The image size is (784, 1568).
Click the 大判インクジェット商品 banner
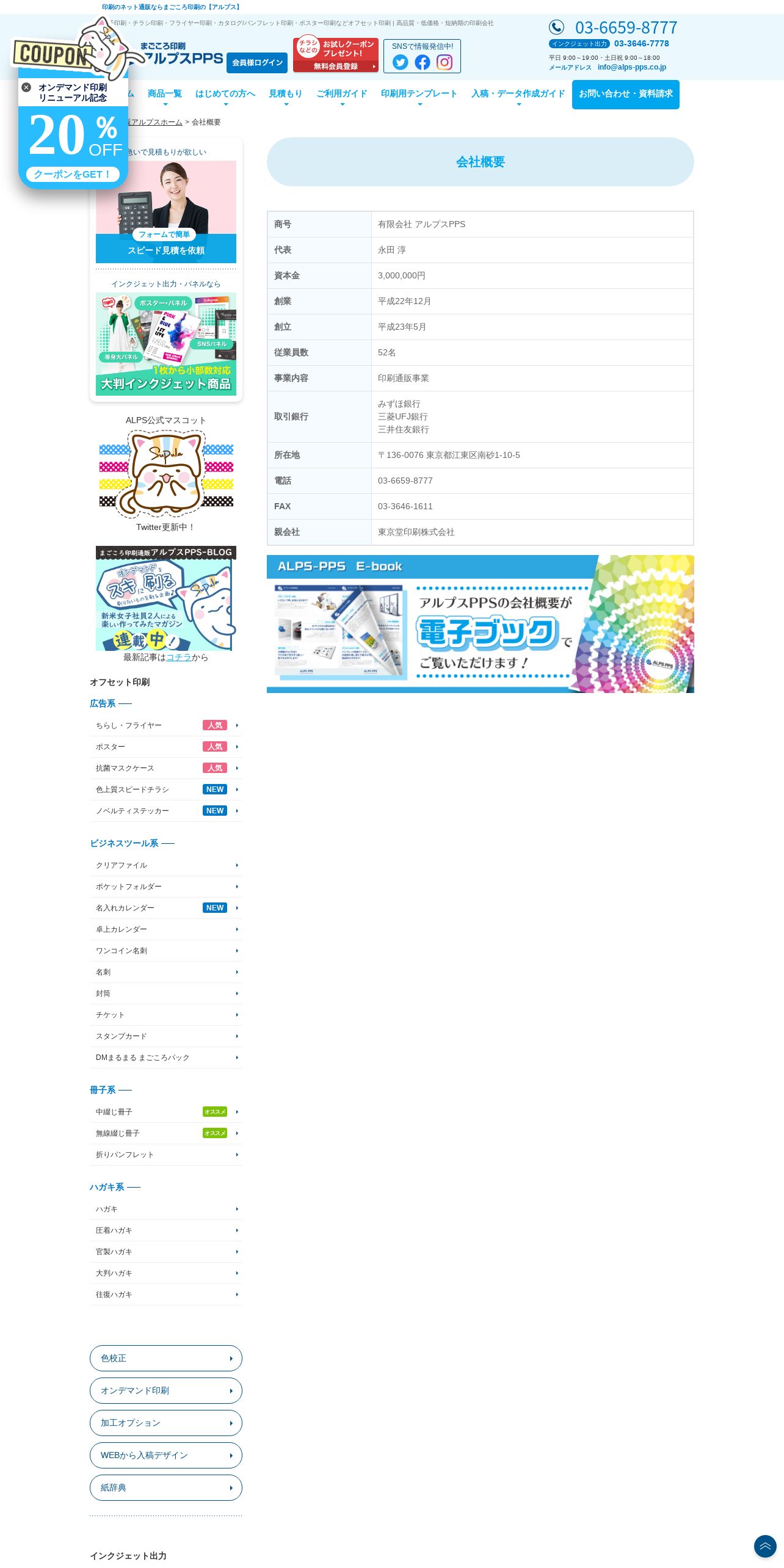(166, 344)
